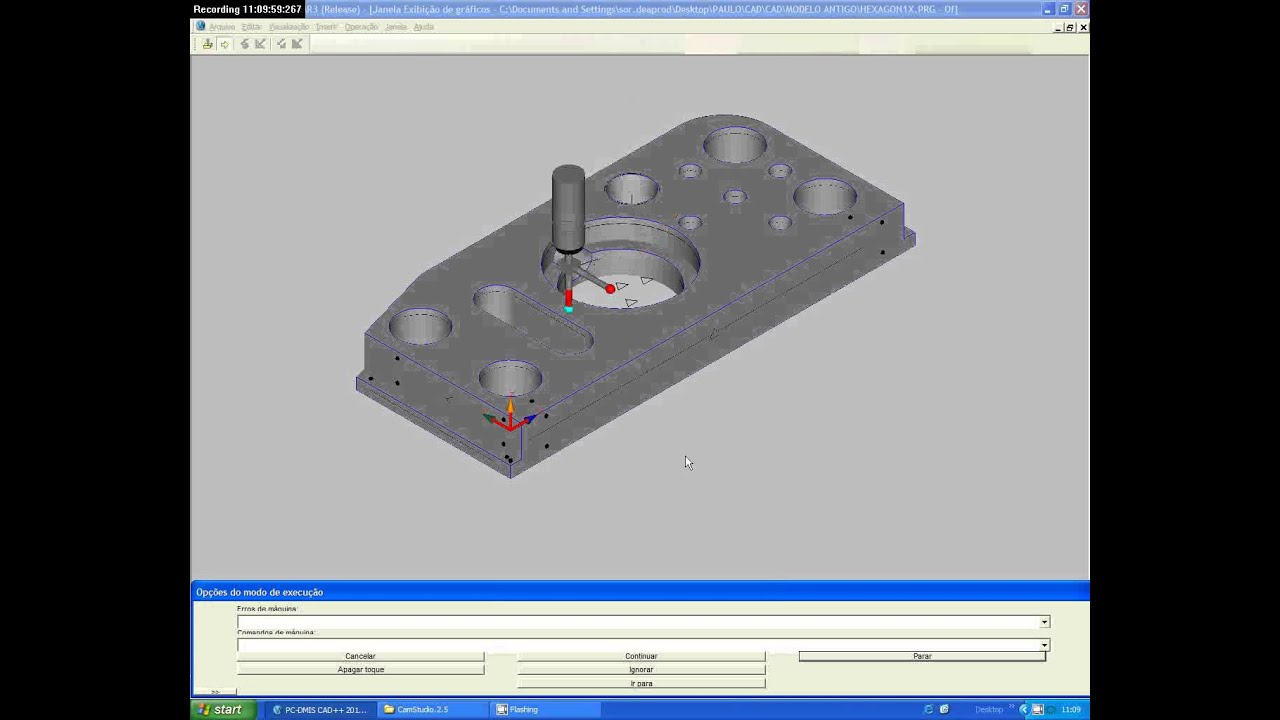Click the Desktop toolbar label in taskbar
Image resolution: width=1280 pixels, height=720 pixels.
989,710
